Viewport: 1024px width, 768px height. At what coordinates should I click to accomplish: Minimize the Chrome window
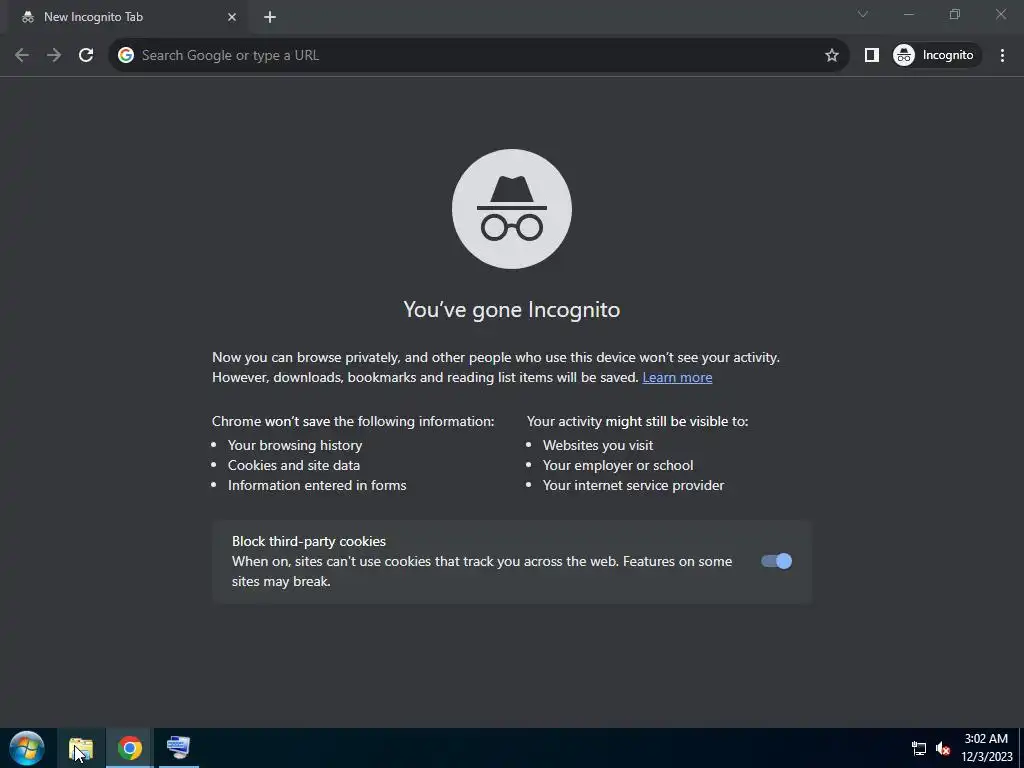point(908,14)
